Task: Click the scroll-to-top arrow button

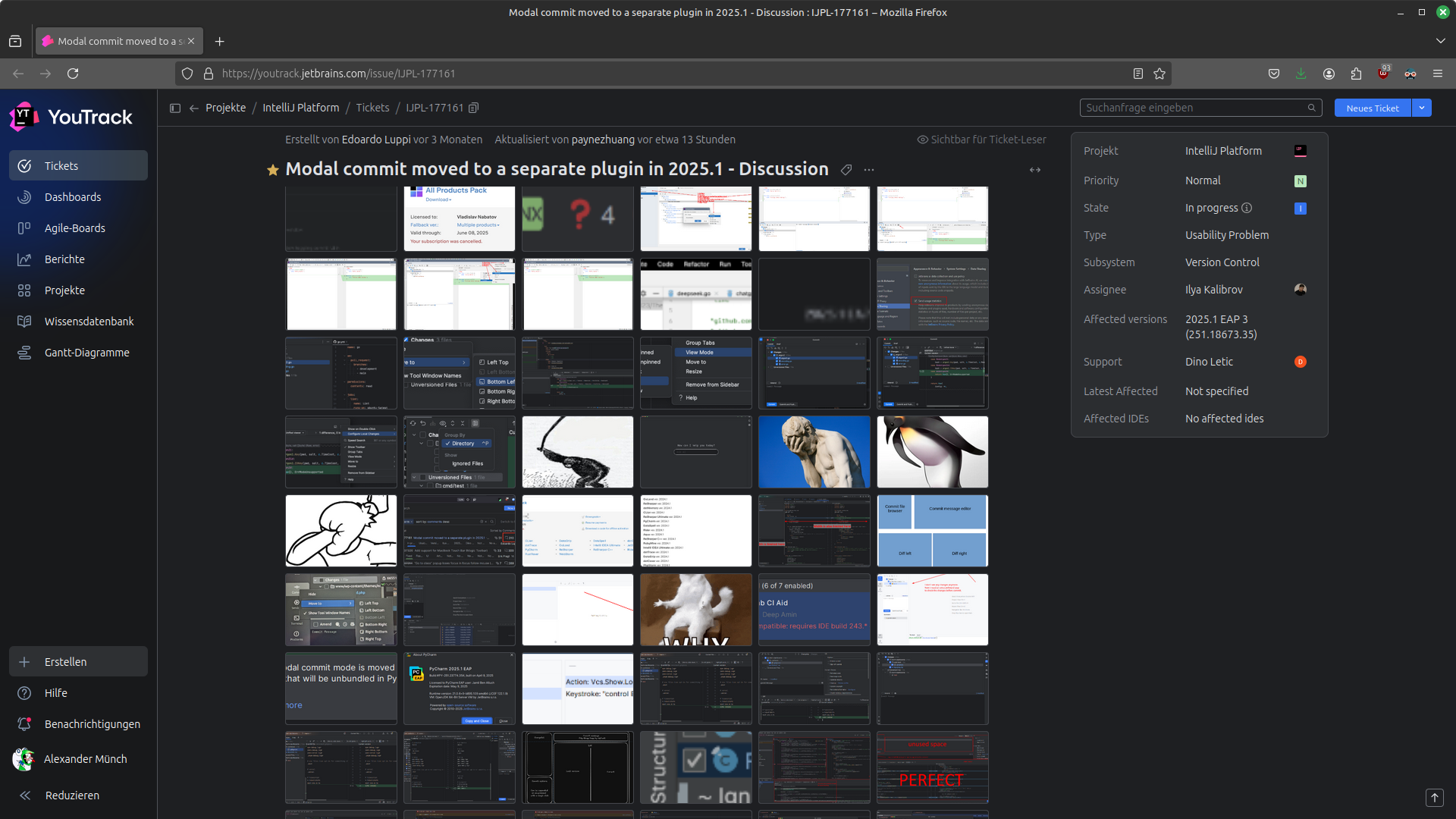Action: [1434, 798]
